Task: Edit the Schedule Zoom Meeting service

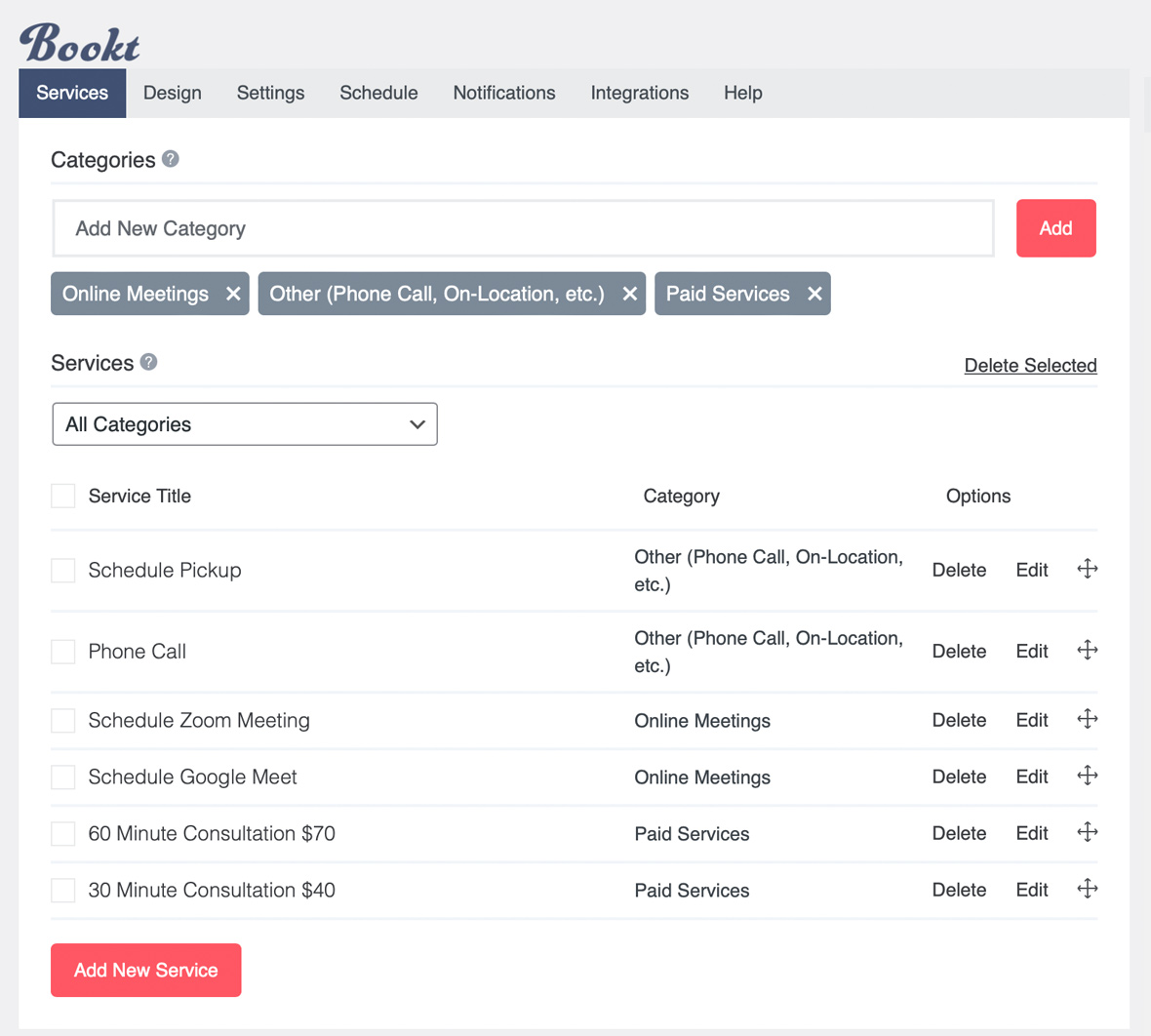Action: pos(1031,720)
